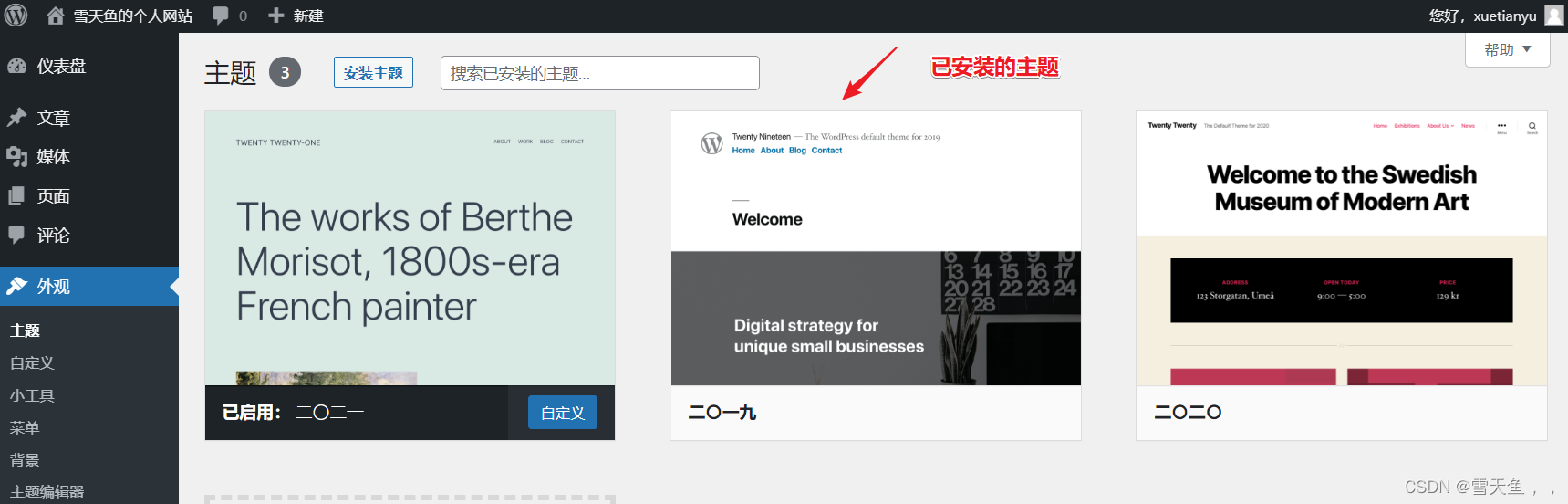Open the 菜单 submenu item
Screen dimensions: 1568x504
tap(25, 427)
